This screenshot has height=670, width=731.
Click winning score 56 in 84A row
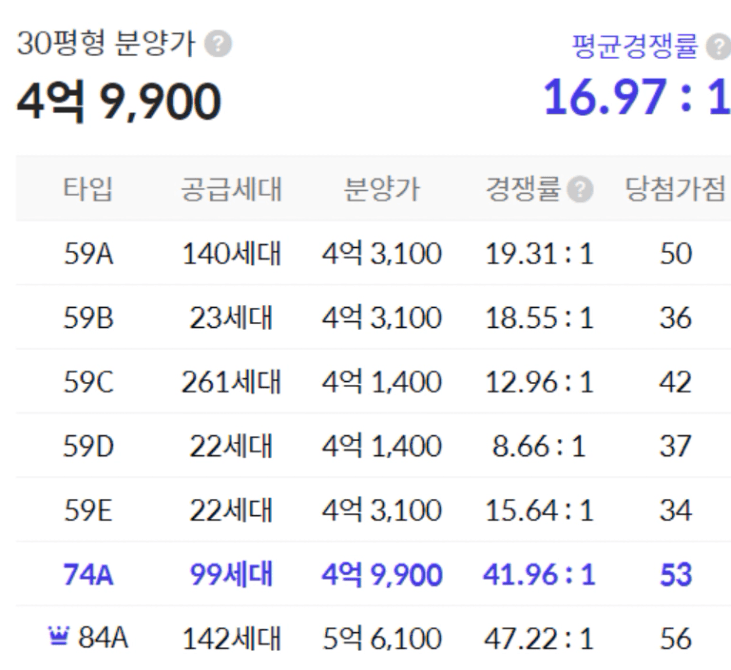click(676, 639)
